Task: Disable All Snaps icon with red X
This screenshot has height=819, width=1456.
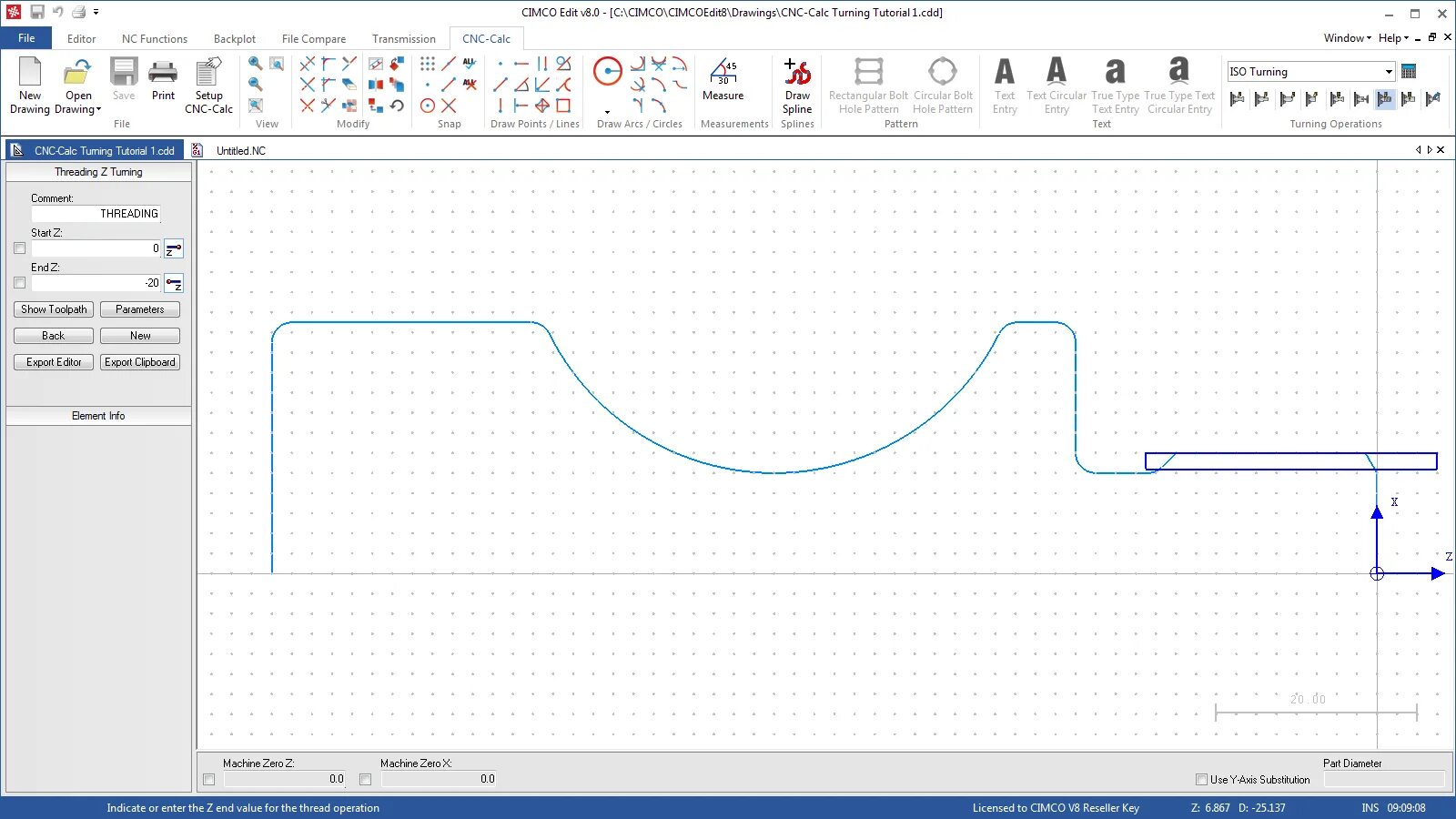Action: click(470, 85)
